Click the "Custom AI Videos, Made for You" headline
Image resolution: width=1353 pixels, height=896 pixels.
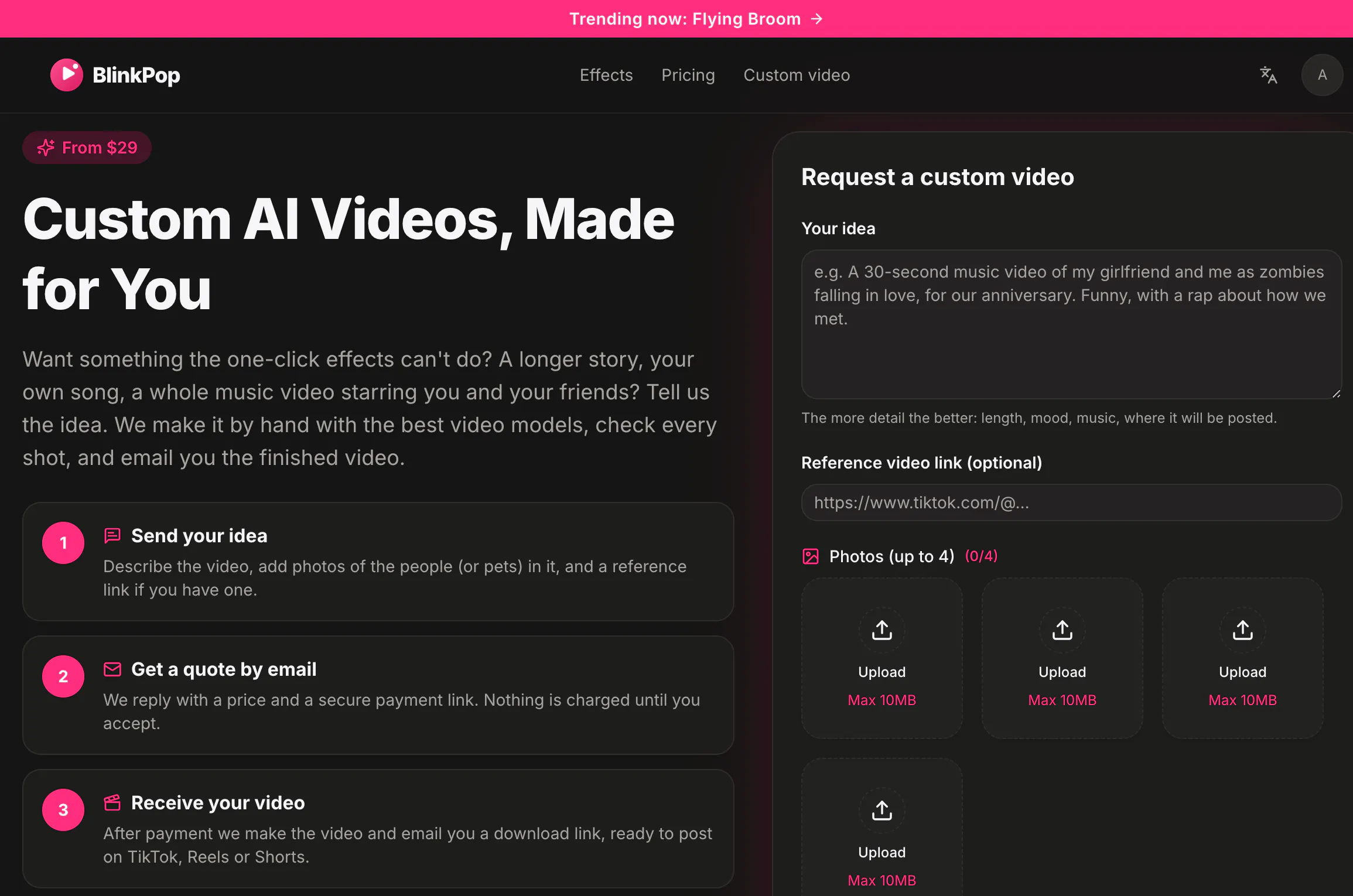[x=349, y=254]
